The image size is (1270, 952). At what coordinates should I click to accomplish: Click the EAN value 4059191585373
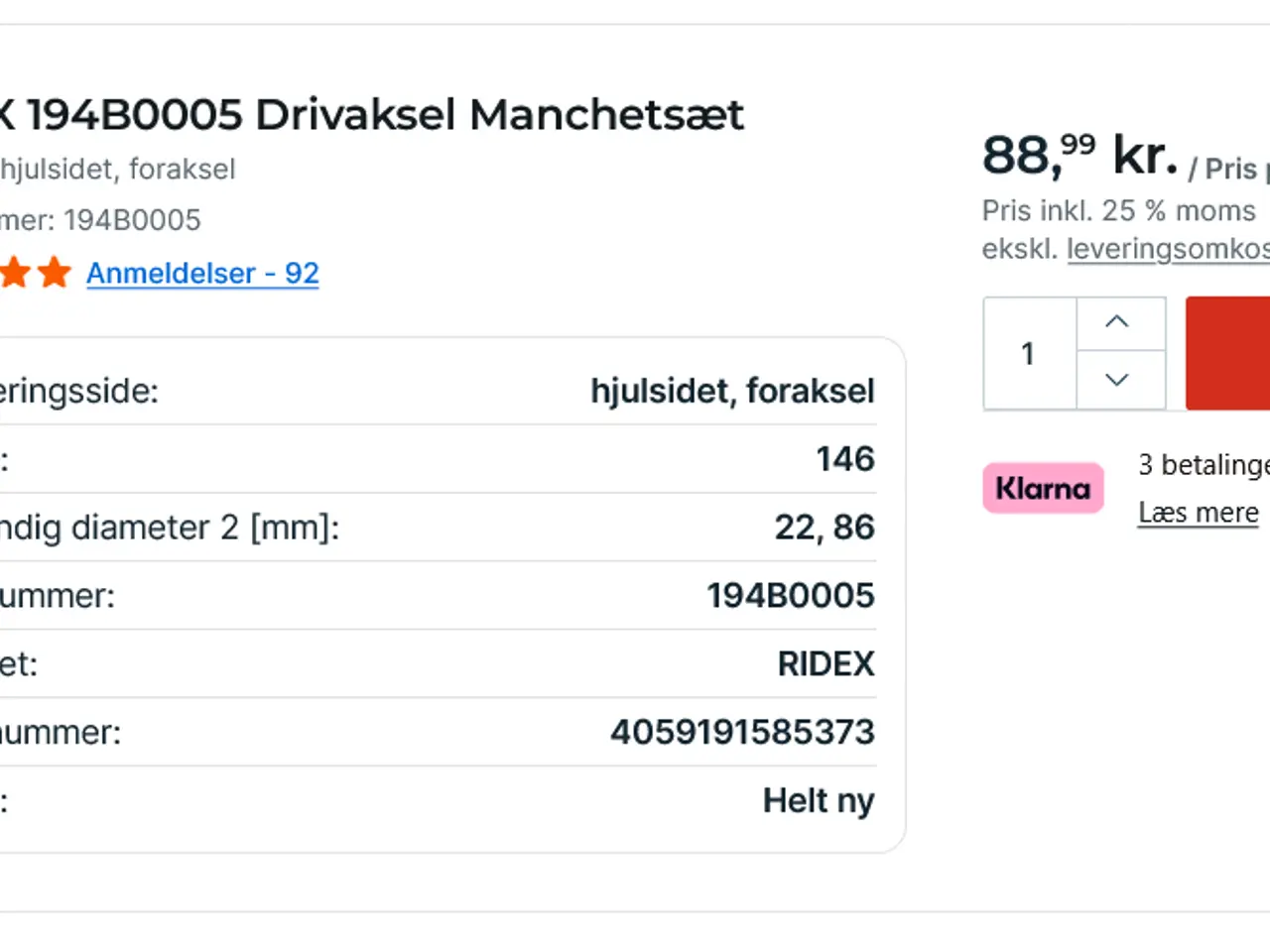point(742,732)
